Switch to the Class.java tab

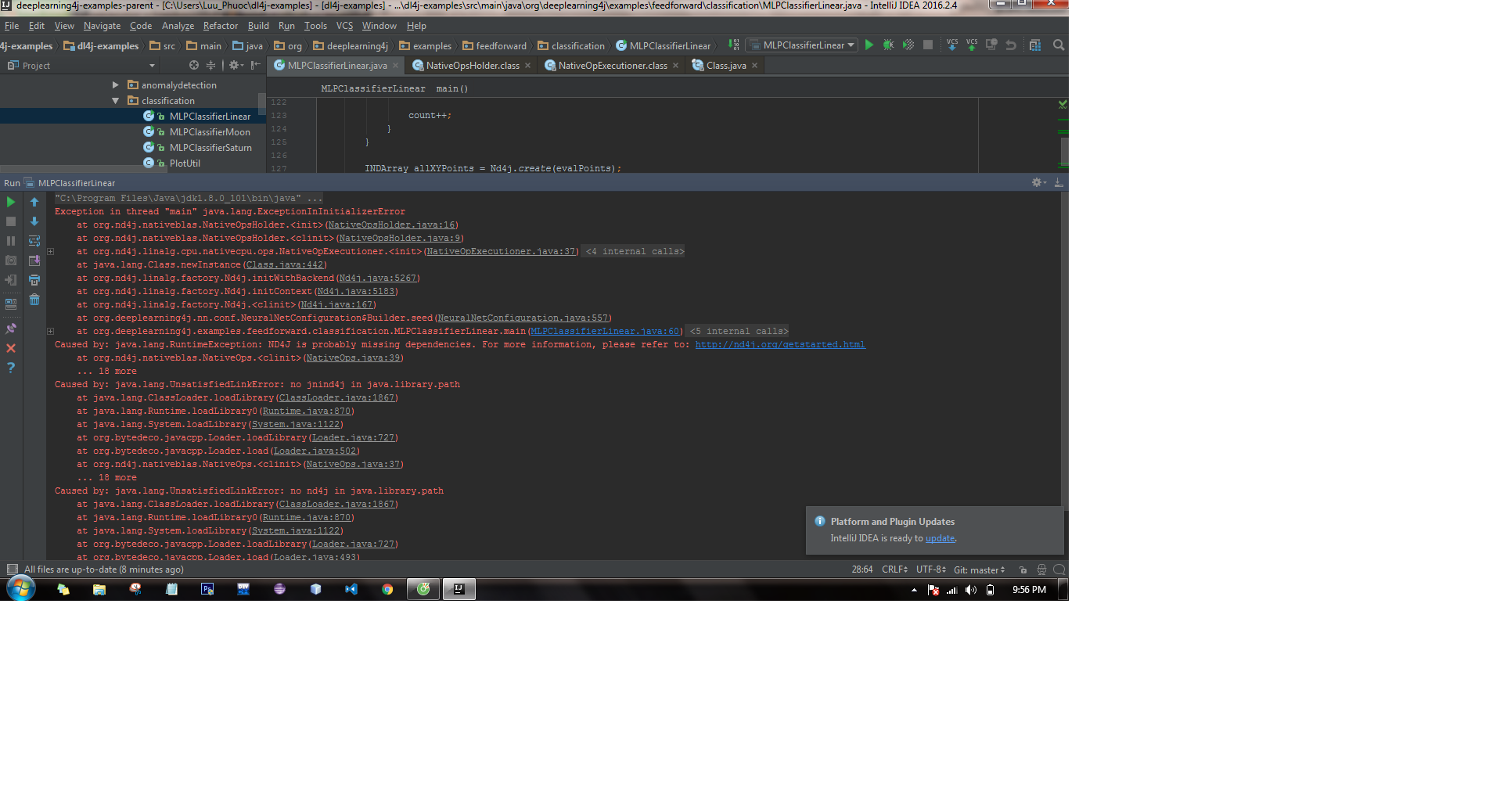[725, 66]
